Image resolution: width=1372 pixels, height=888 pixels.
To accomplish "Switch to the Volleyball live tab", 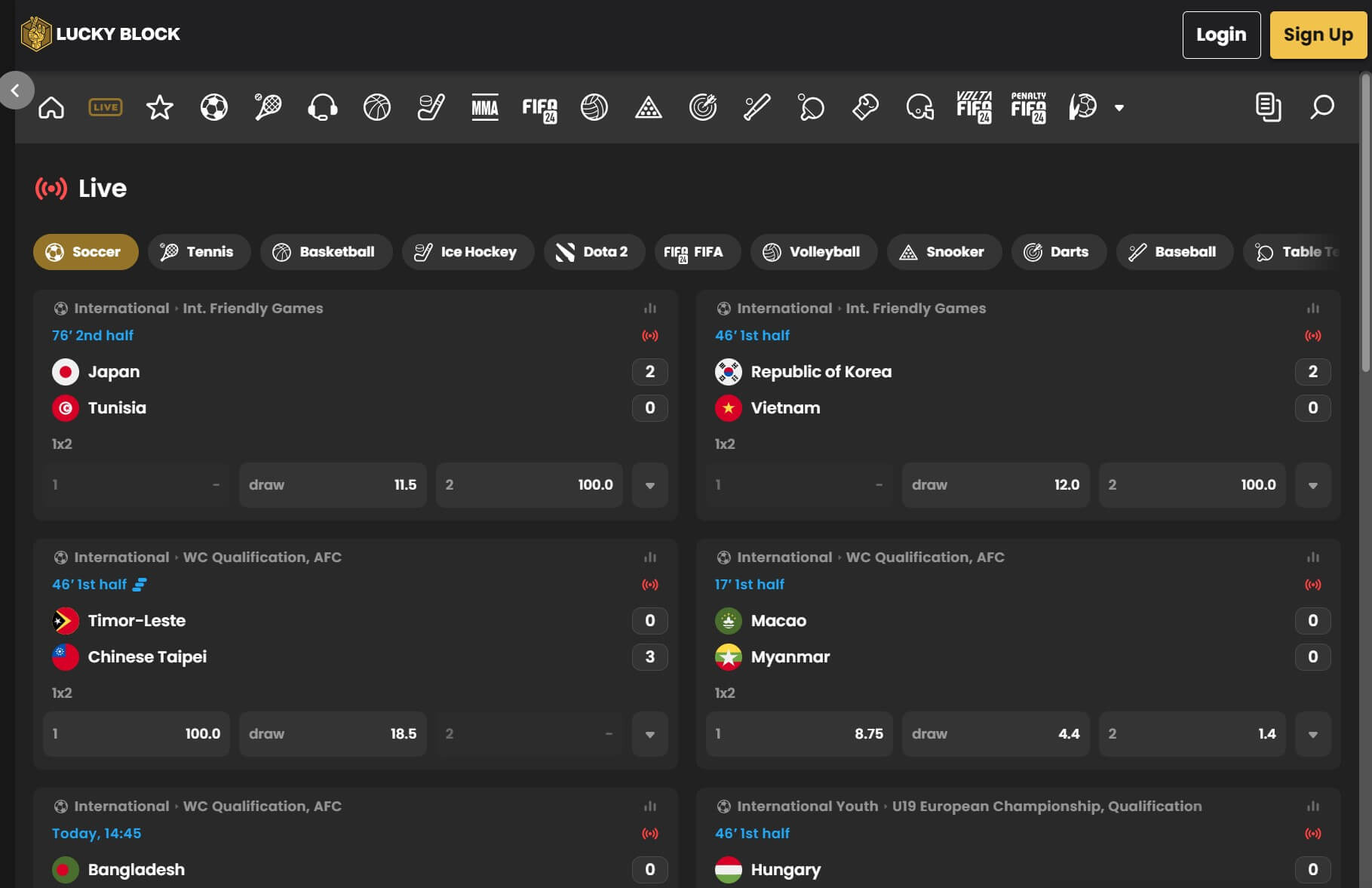I will click(x=814, y=252).
